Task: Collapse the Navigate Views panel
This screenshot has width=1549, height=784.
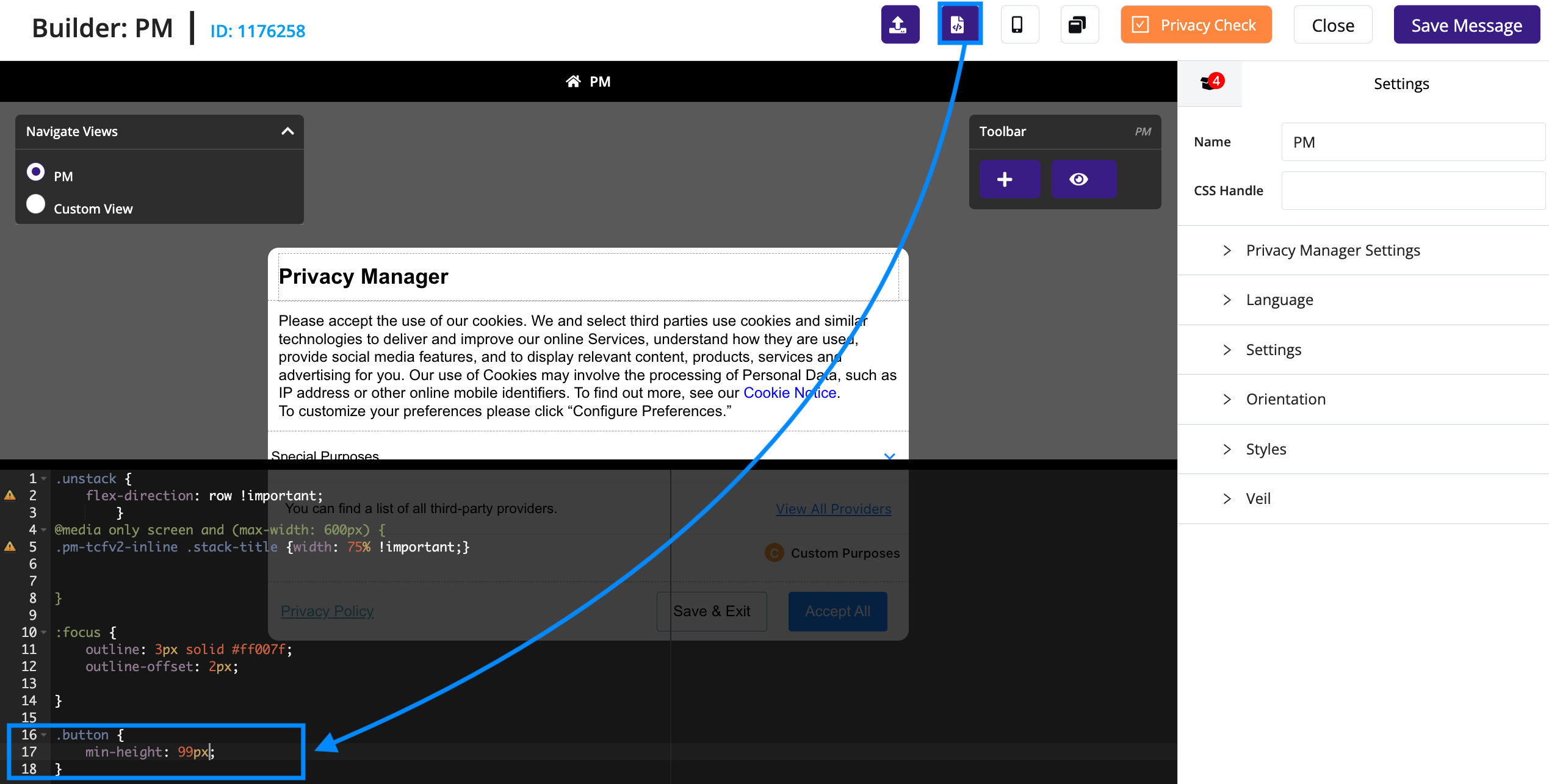Action: pos(287,131)
